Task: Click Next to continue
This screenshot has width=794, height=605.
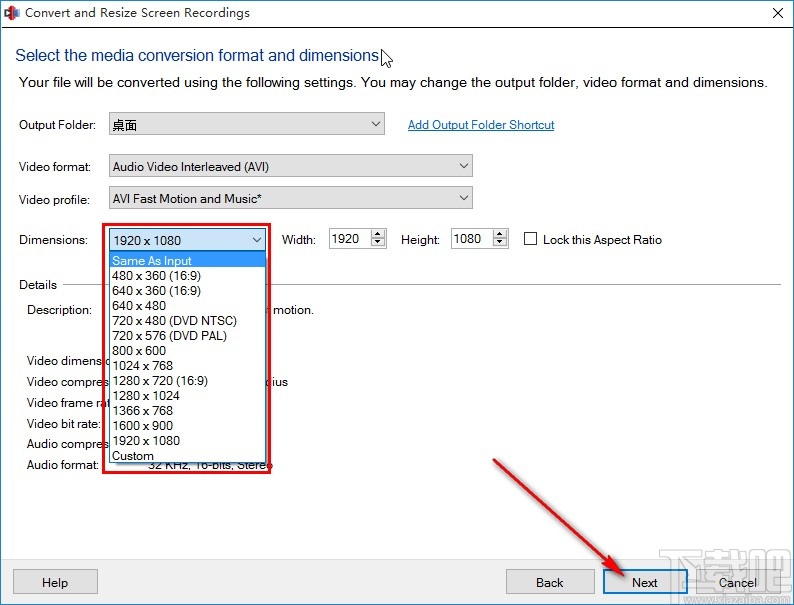Action: pos(645,582)
